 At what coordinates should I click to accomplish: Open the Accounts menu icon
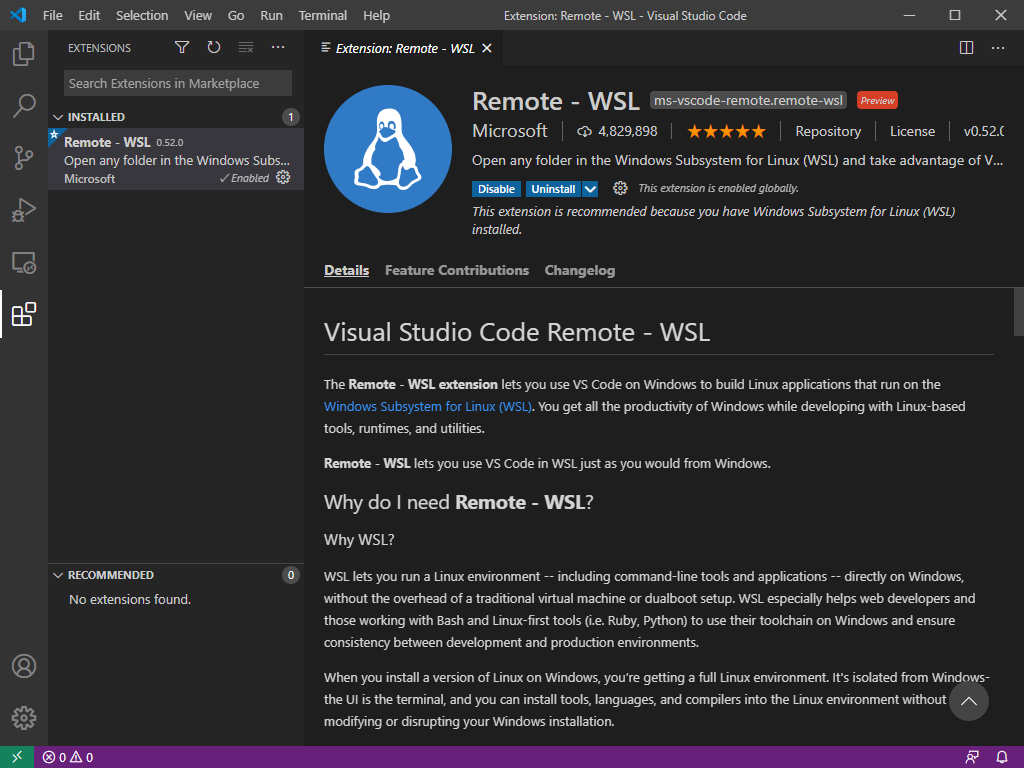[24, 666]
